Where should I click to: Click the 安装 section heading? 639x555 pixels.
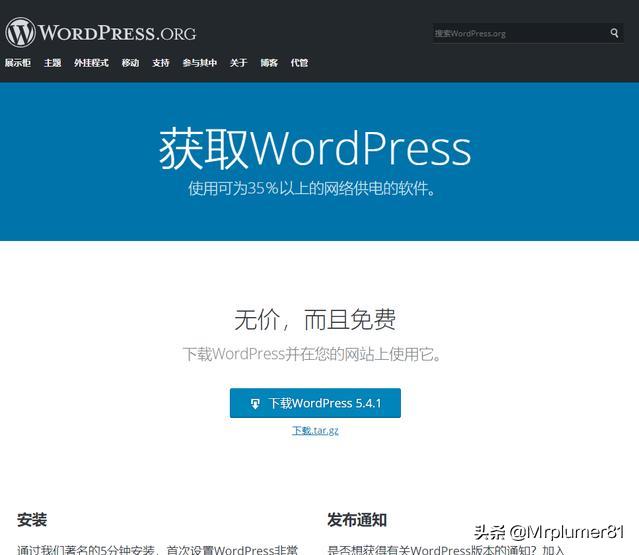tap(32, 520)
